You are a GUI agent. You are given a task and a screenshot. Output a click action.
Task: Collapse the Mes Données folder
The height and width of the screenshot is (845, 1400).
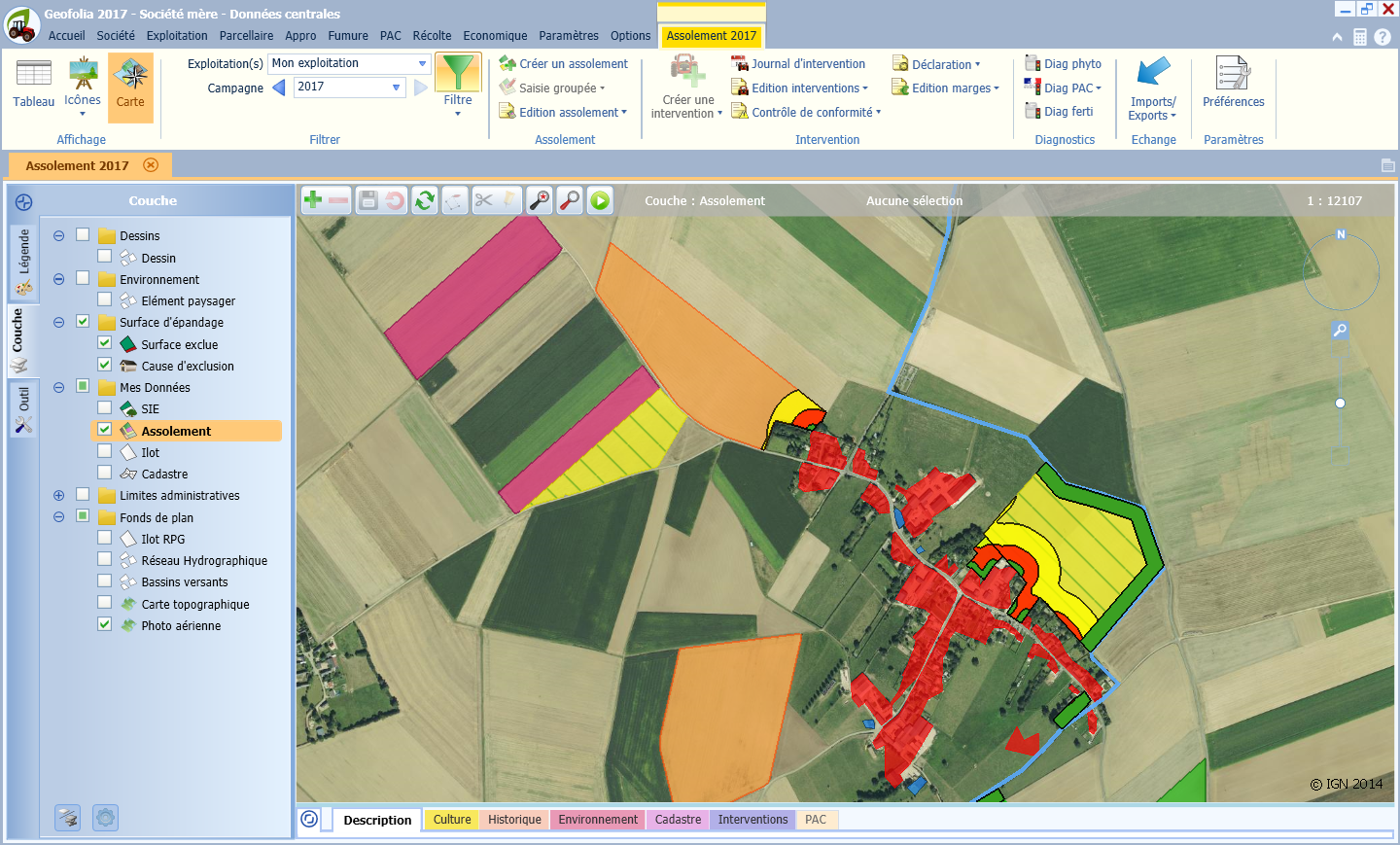pyautogui.click(x=58, y=386)
